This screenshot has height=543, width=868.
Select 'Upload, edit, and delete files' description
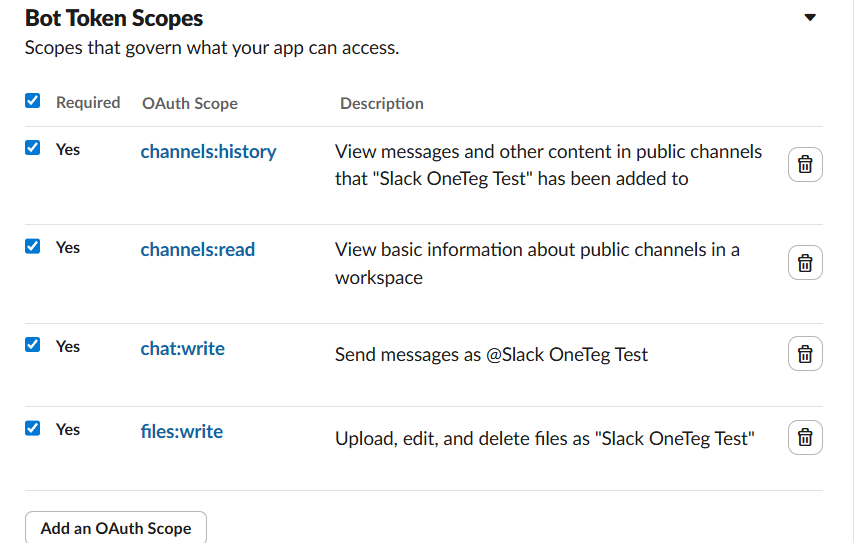coord(545,438)
